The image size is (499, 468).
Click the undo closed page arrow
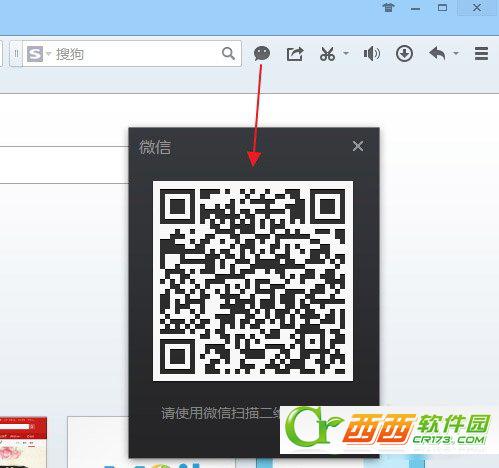[437, 53]
